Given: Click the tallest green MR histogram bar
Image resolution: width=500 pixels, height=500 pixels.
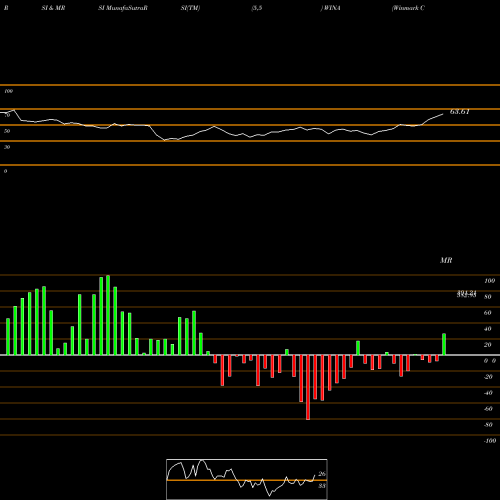Looking at the screenshot, I should (x=108, y=315).
